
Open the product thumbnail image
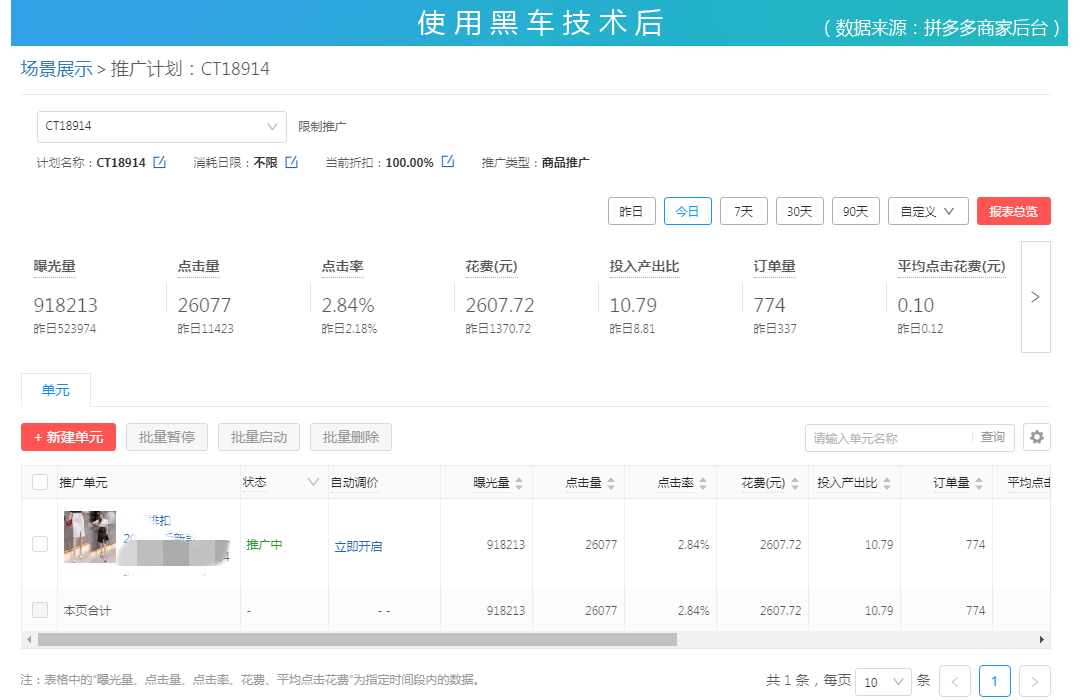(90, 537)
